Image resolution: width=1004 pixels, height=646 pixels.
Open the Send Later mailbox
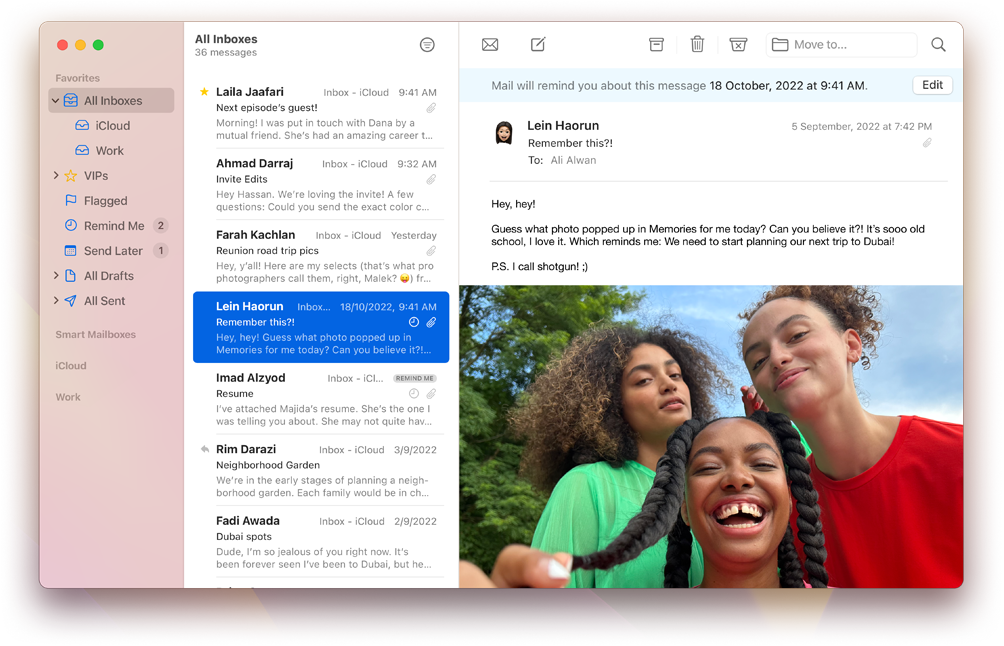coord(113,251)
